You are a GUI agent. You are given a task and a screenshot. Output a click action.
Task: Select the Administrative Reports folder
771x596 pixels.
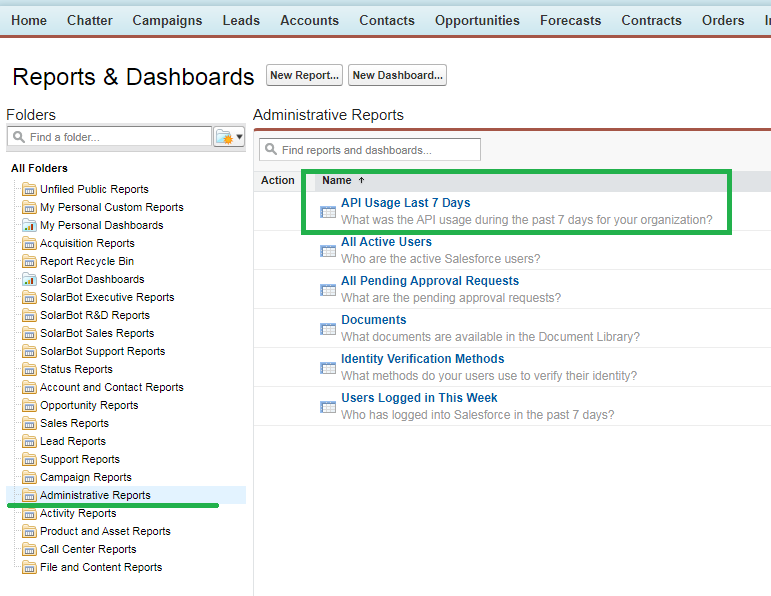click(x=95, y=495)
